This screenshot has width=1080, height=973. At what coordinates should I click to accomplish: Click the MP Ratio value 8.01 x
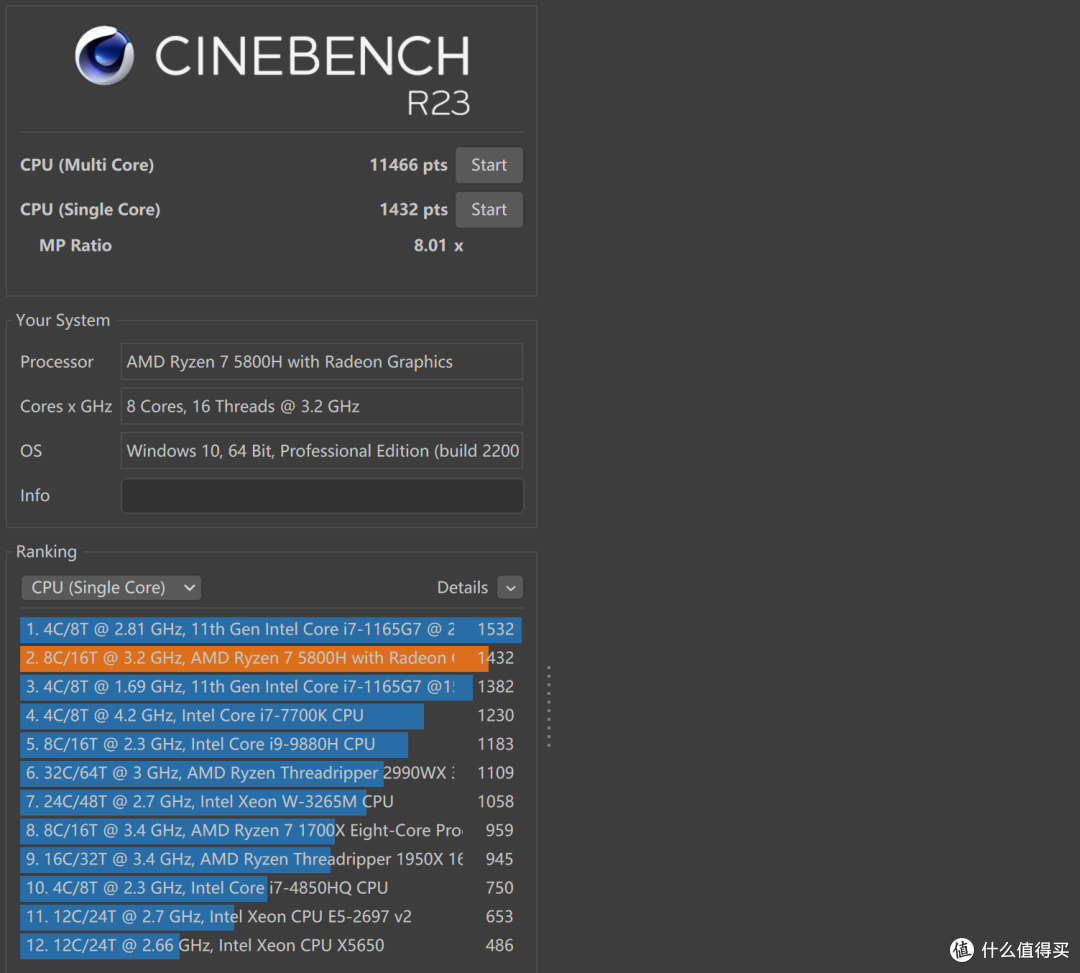(438, 246)
